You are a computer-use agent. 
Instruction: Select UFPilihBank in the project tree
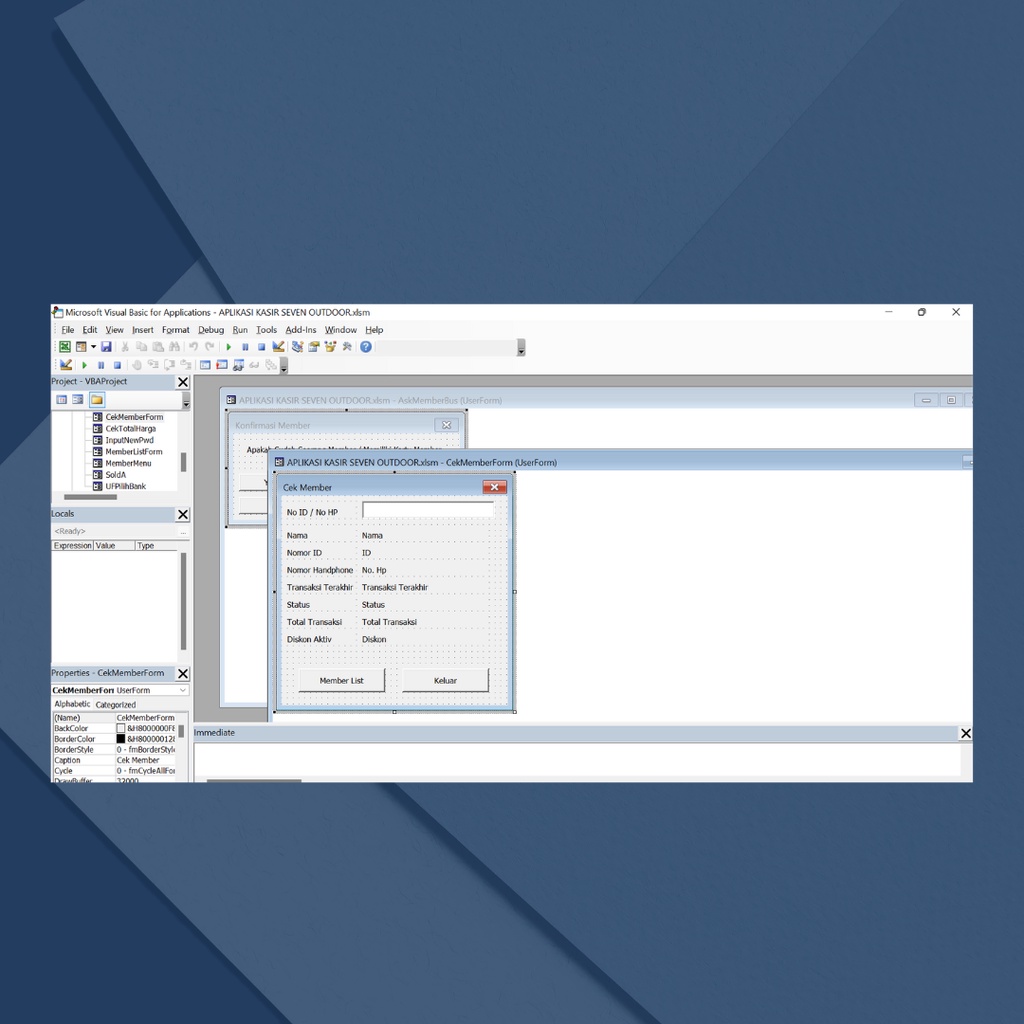(x=125, y=487)
